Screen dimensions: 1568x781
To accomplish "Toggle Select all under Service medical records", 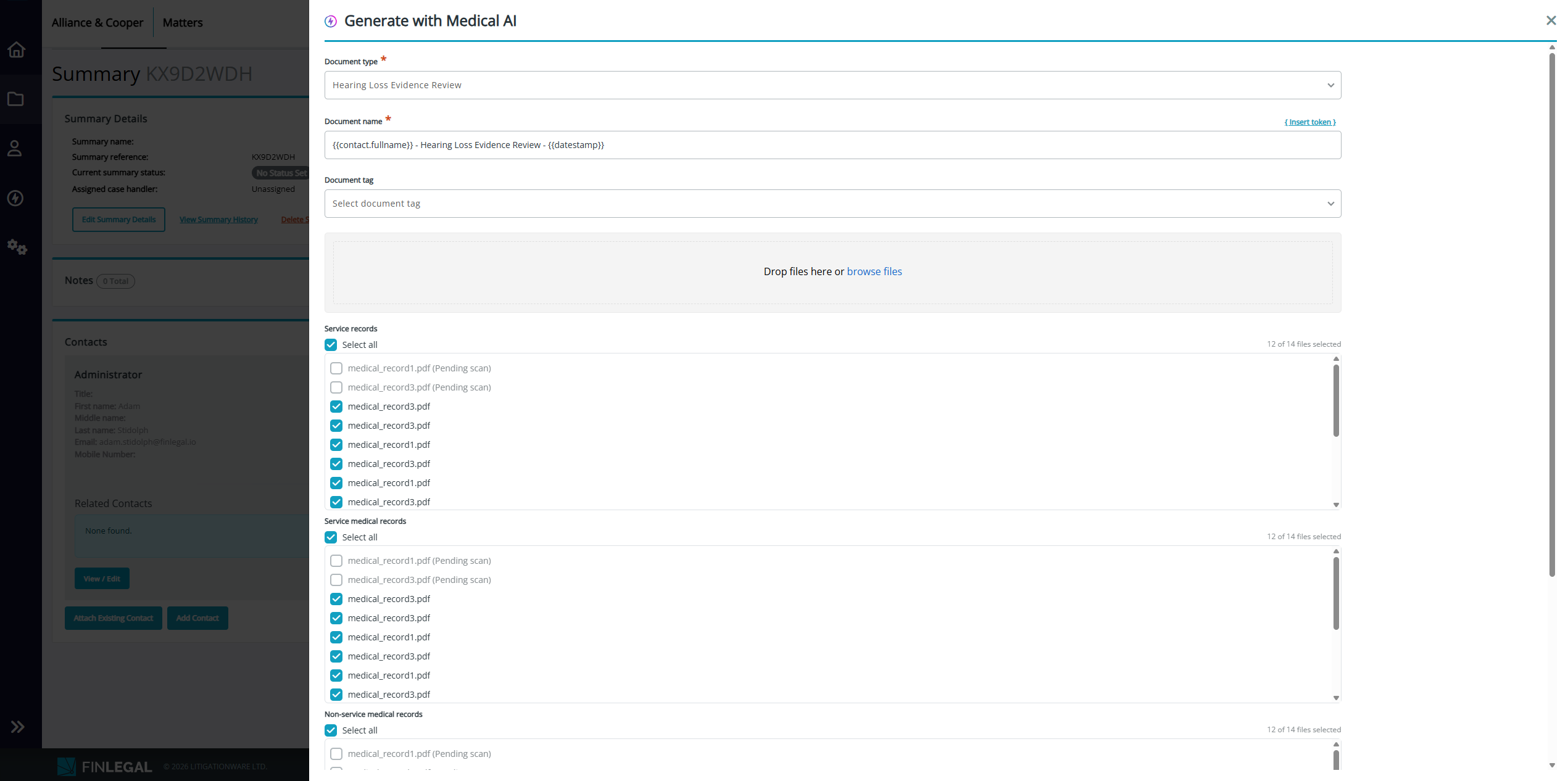I will click(x=331, y=537).
